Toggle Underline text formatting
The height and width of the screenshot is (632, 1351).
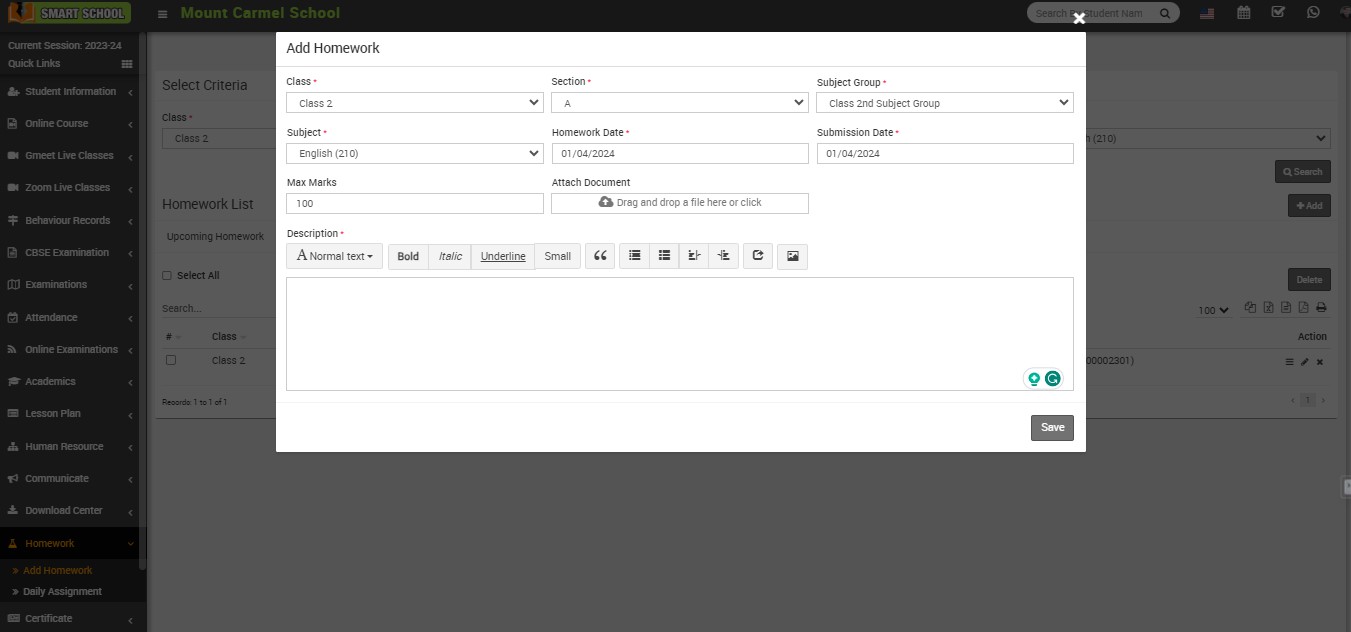[x=502, y=256]
